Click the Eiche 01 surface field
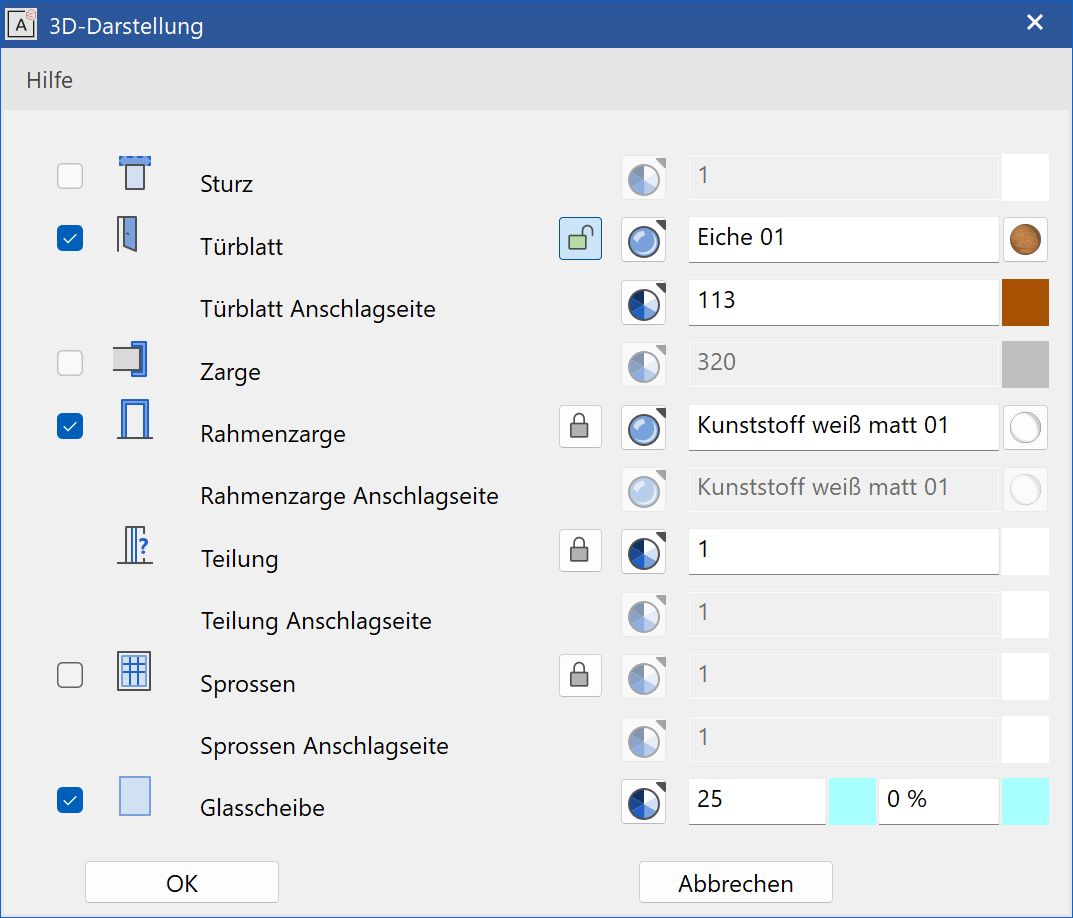The height and width of the screenshot is (918, 1073). tap(843, 239)
